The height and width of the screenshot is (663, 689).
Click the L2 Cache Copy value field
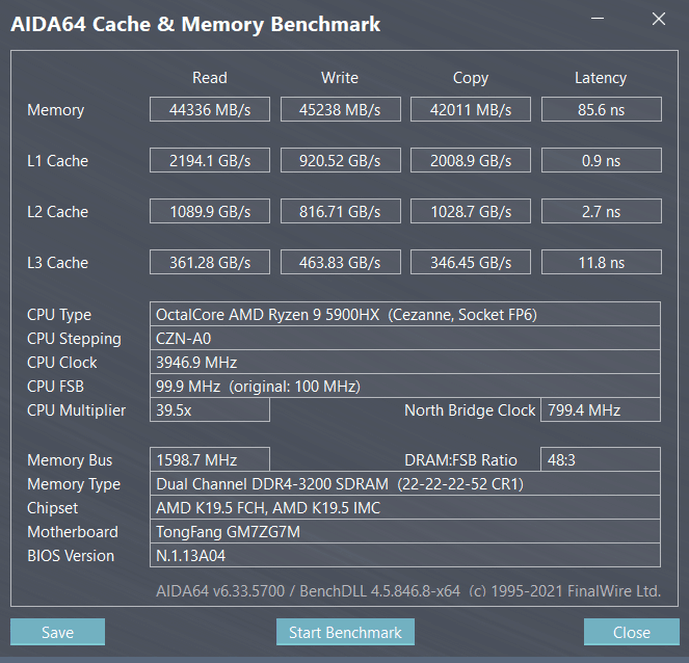pos(470,212)
